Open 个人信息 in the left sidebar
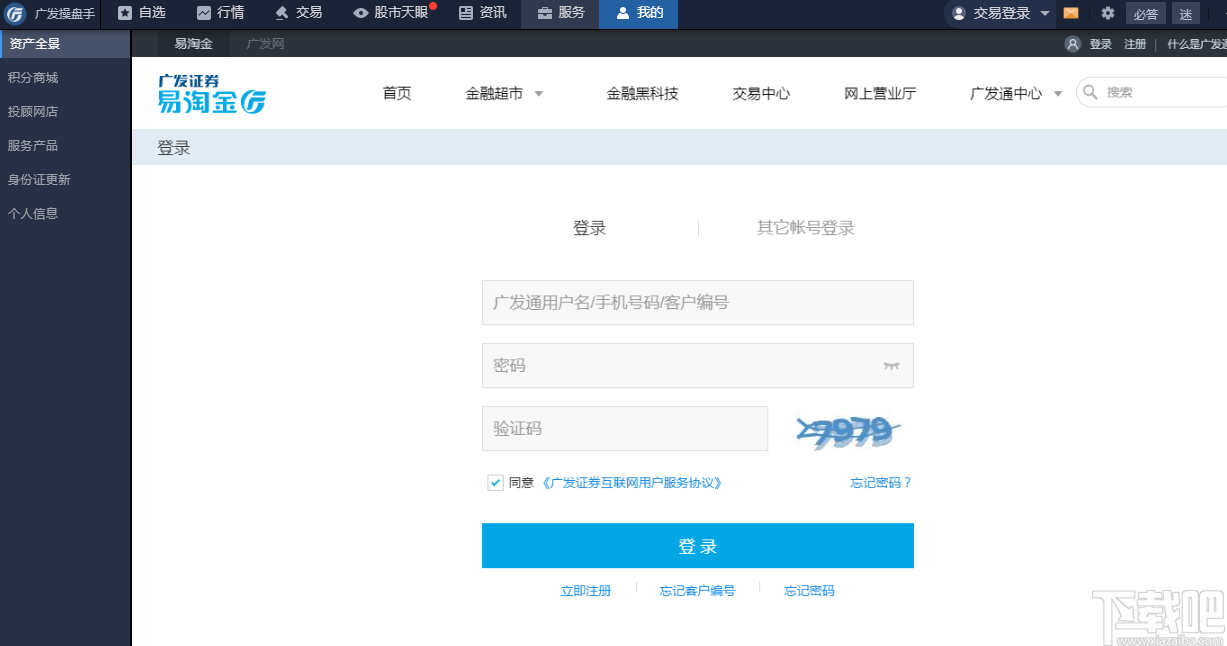 click(x=35, y=213)
